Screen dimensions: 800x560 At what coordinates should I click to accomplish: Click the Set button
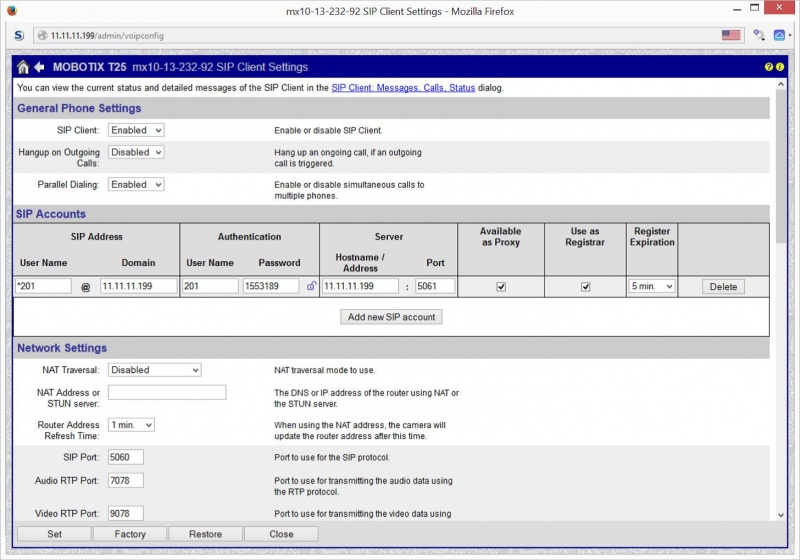pos(55,534)
